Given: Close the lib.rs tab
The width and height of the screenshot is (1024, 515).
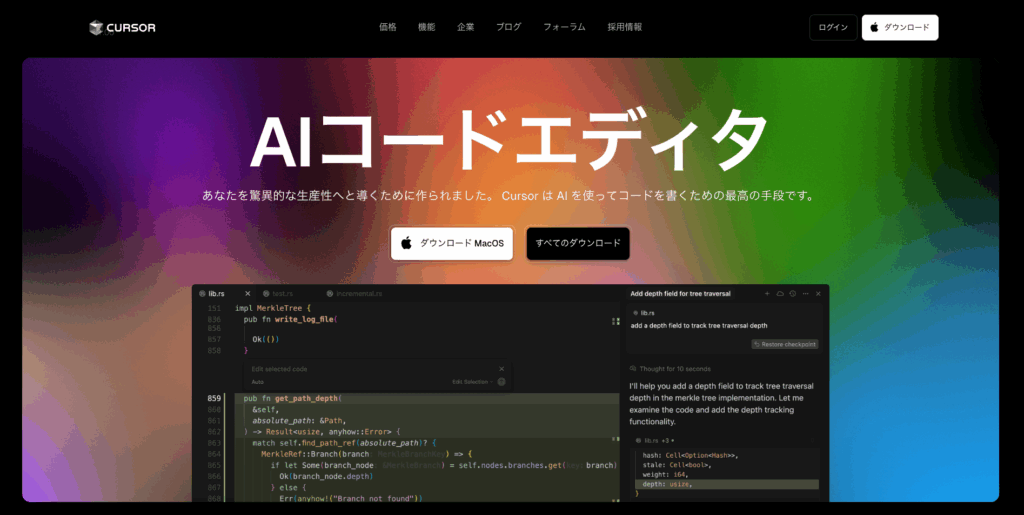Looking at the screenshot, I should click(248, 294).
